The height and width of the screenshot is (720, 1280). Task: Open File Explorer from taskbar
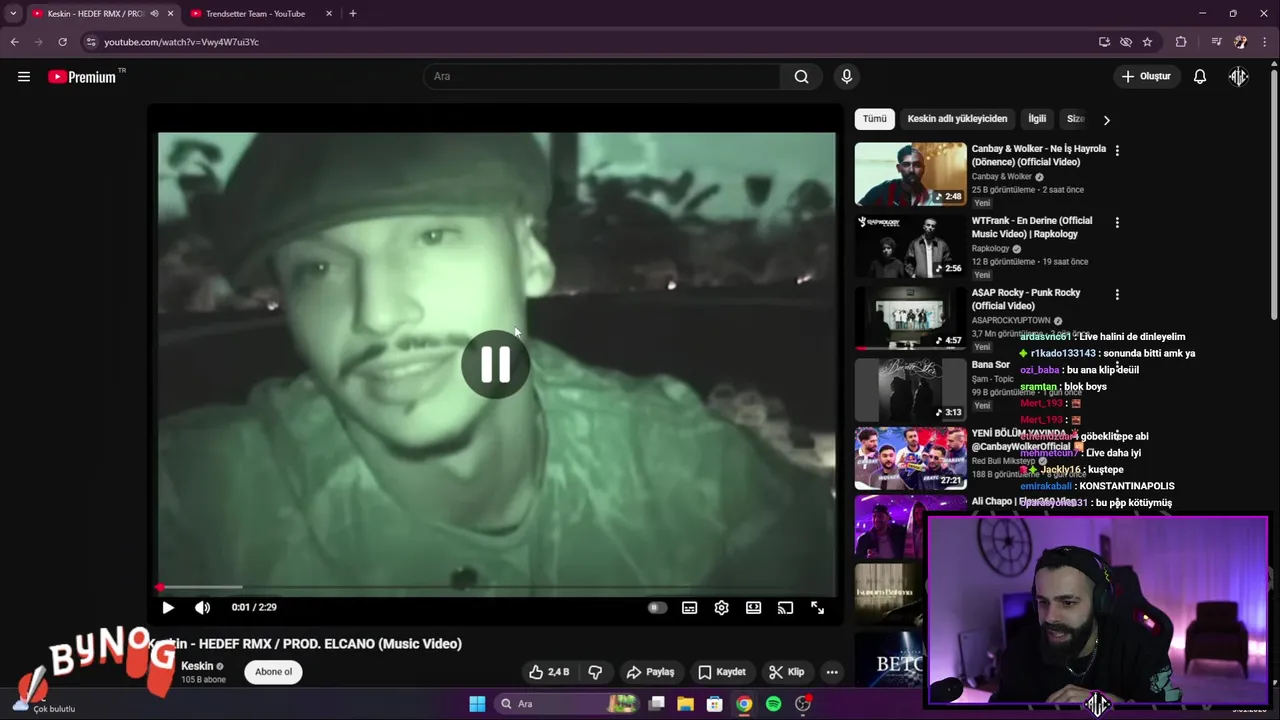click(x=685, y=704)
